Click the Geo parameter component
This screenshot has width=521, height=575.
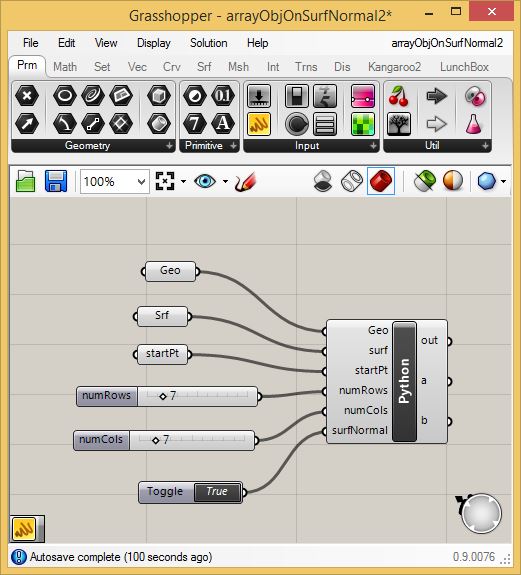170,271
